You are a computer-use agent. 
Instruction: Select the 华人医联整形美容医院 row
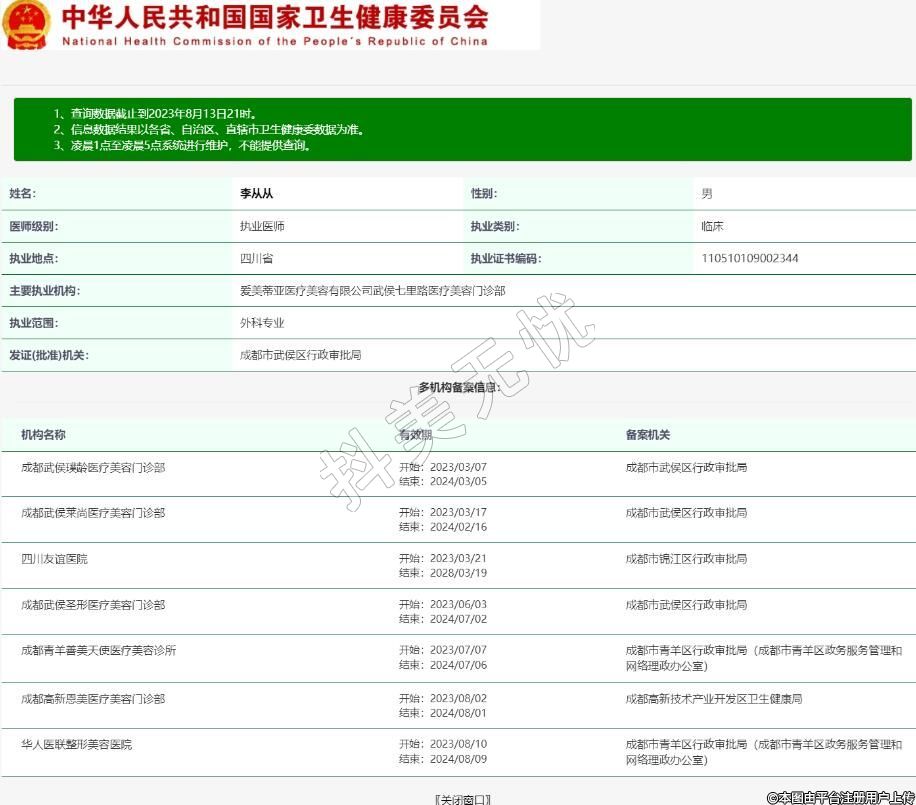(76, 745)
